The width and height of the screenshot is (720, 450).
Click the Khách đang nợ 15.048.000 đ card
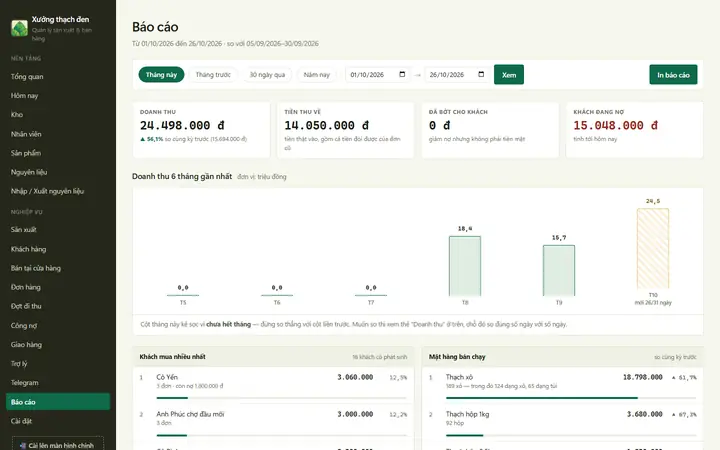[634, 130]
